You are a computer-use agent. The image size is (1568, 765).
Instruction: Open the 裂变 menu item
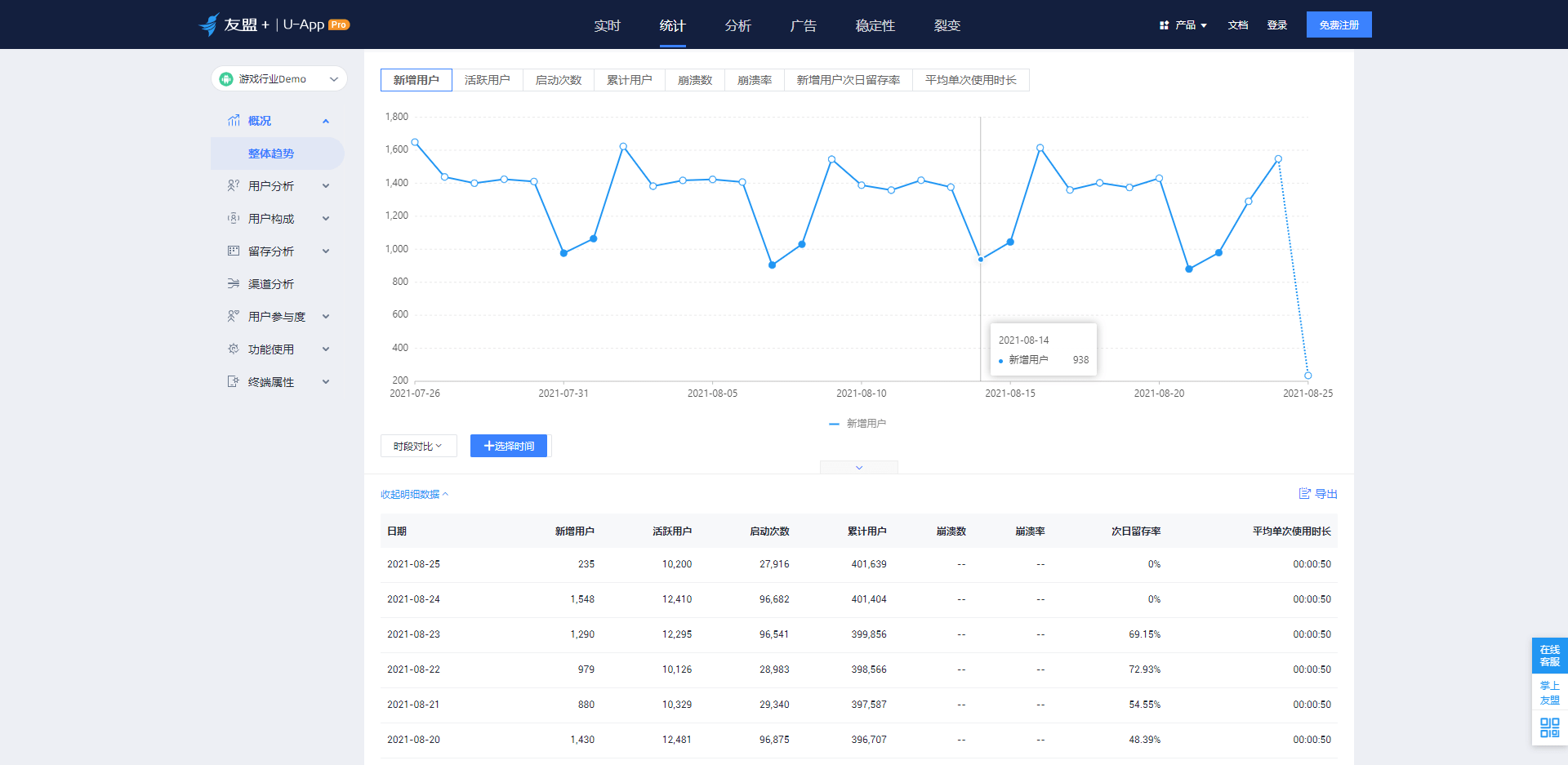946,25
